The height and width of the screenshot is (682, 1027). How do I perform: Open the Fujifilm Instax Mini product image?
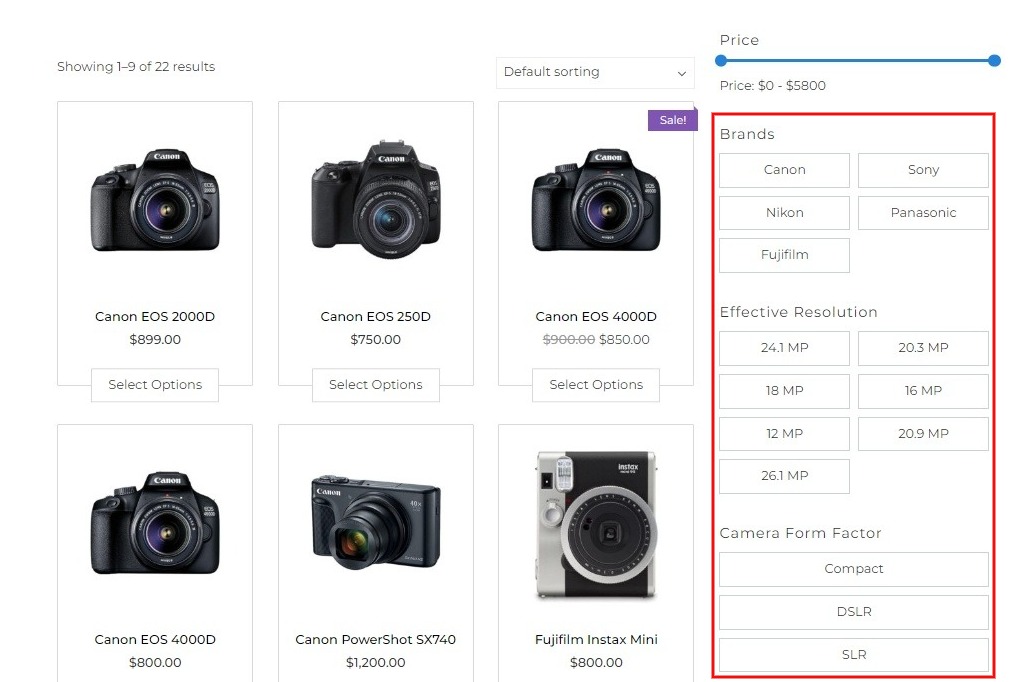(x=596, y=525)
